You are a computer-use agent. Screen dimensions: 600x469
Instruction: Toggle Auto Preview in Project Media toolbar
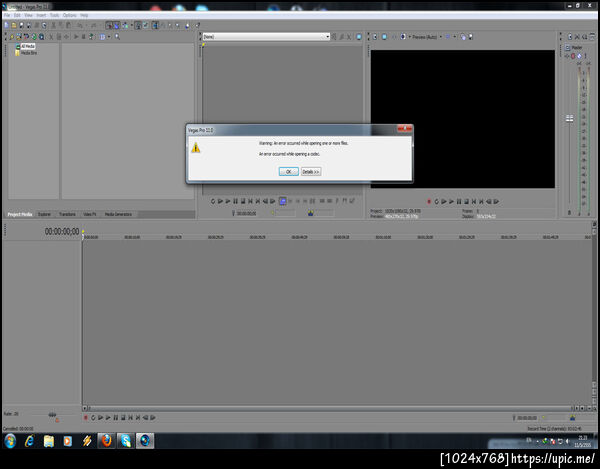pyautogui.click(x=91, y=37)
